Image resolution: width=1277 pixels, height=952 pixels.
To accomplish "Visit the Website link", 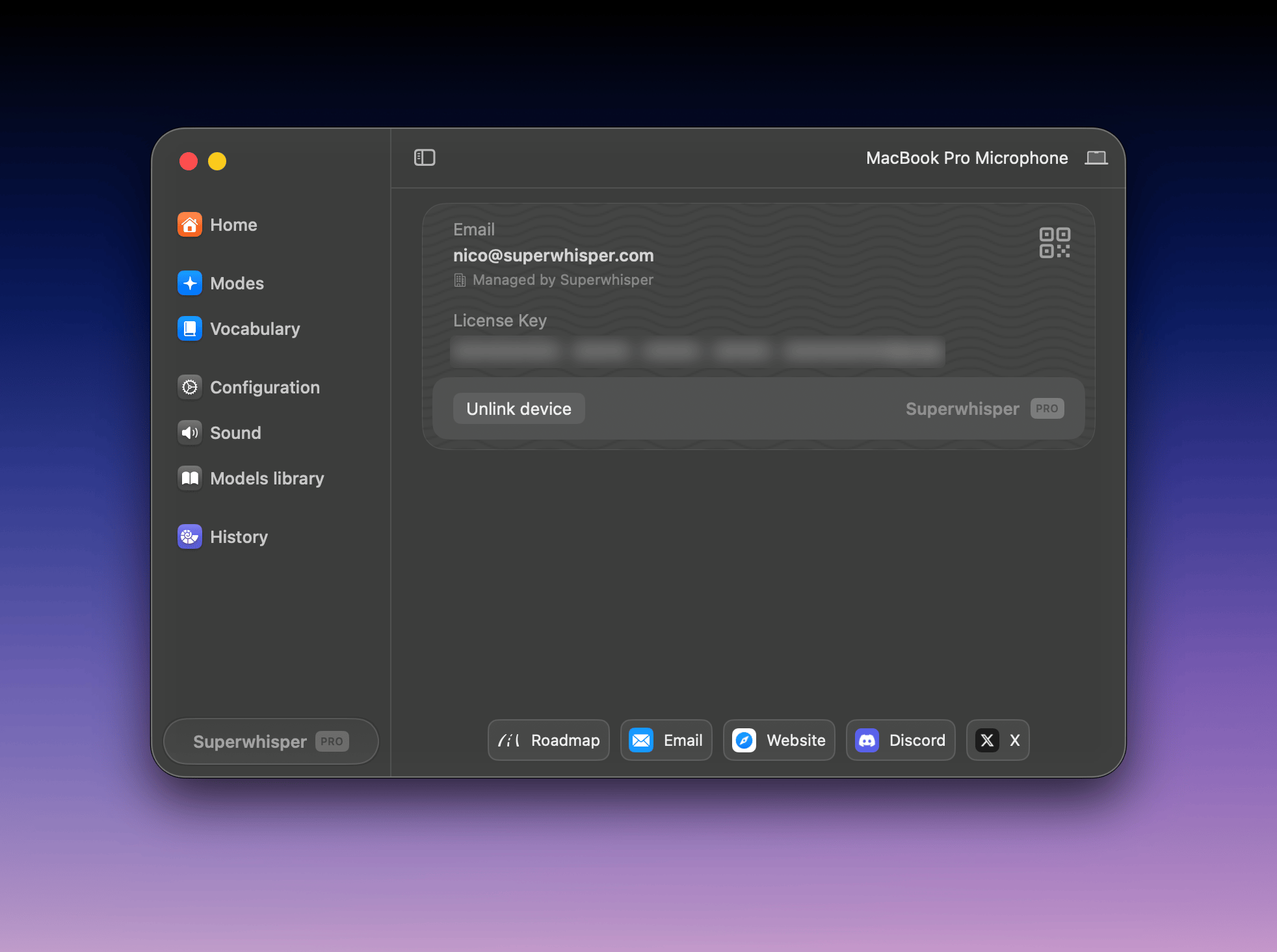I will [x=779, y=740].
